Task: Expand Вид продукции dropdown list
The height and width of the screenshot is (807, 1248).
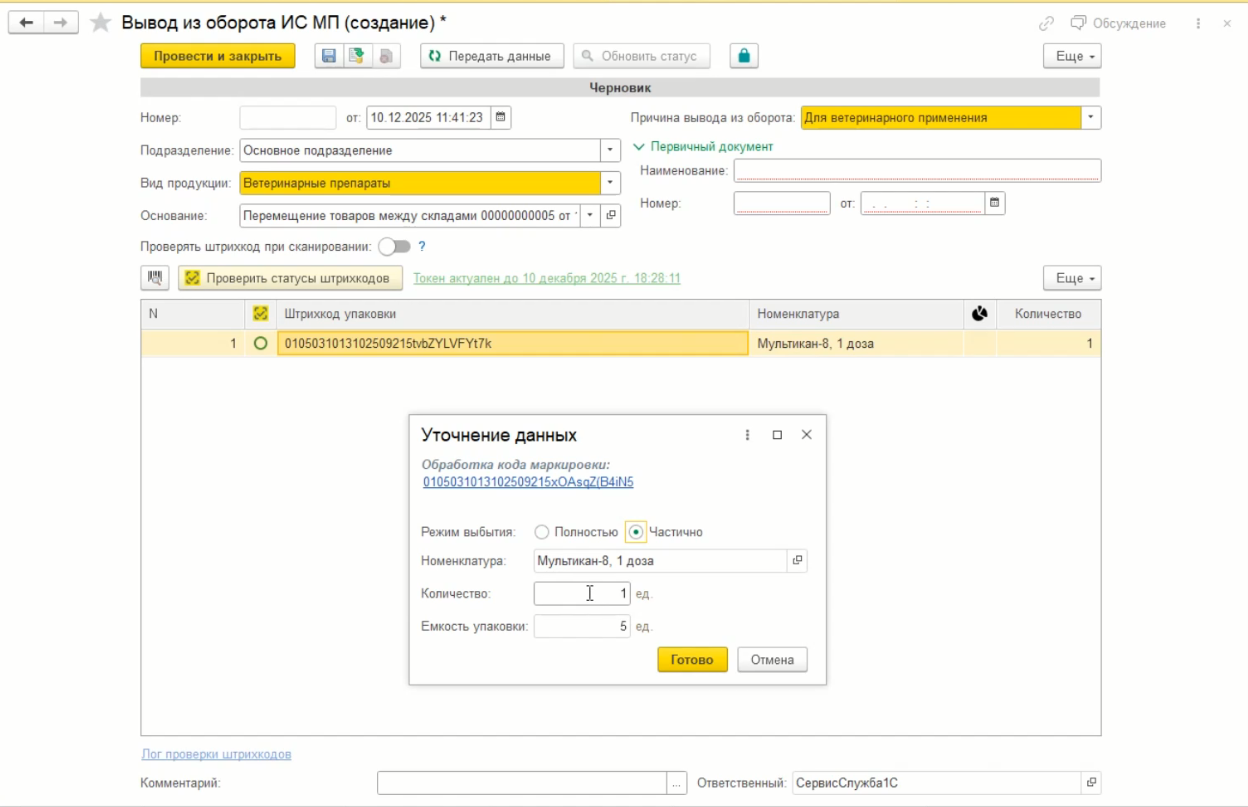Action: click(610, 183)
